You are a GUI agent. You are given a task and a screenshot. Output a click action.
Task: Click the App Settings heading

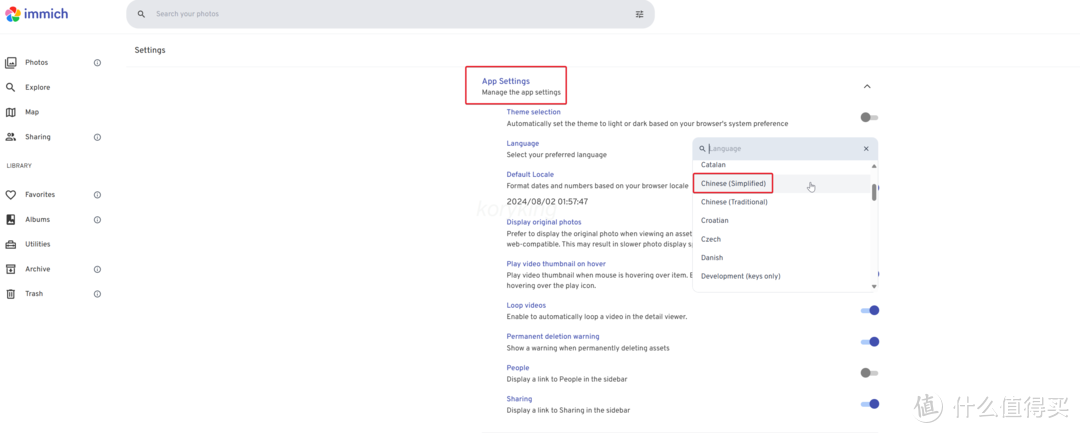[x=506, y=81]
